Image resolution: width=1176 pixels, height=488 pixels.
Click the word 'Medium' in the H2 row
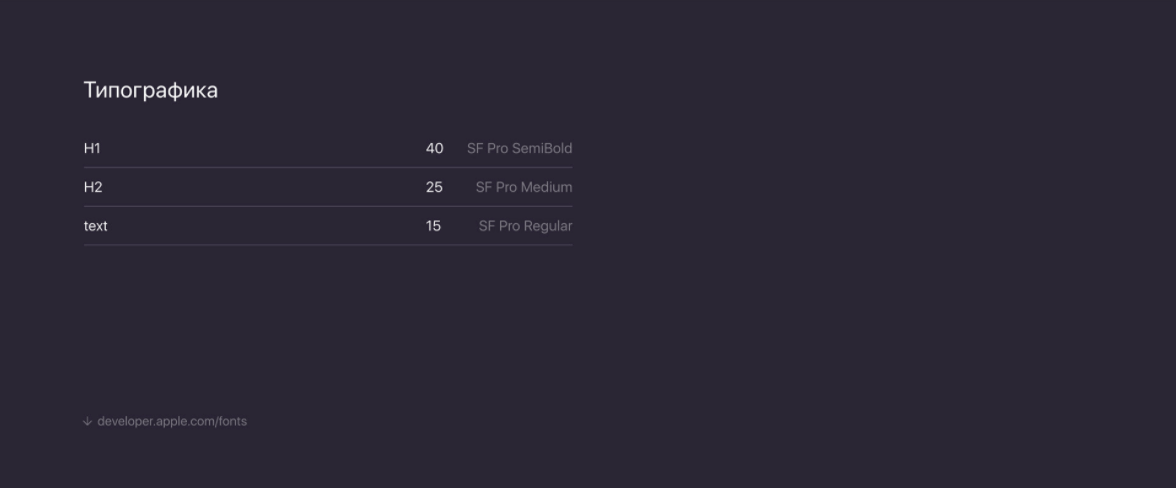point(546,188)
